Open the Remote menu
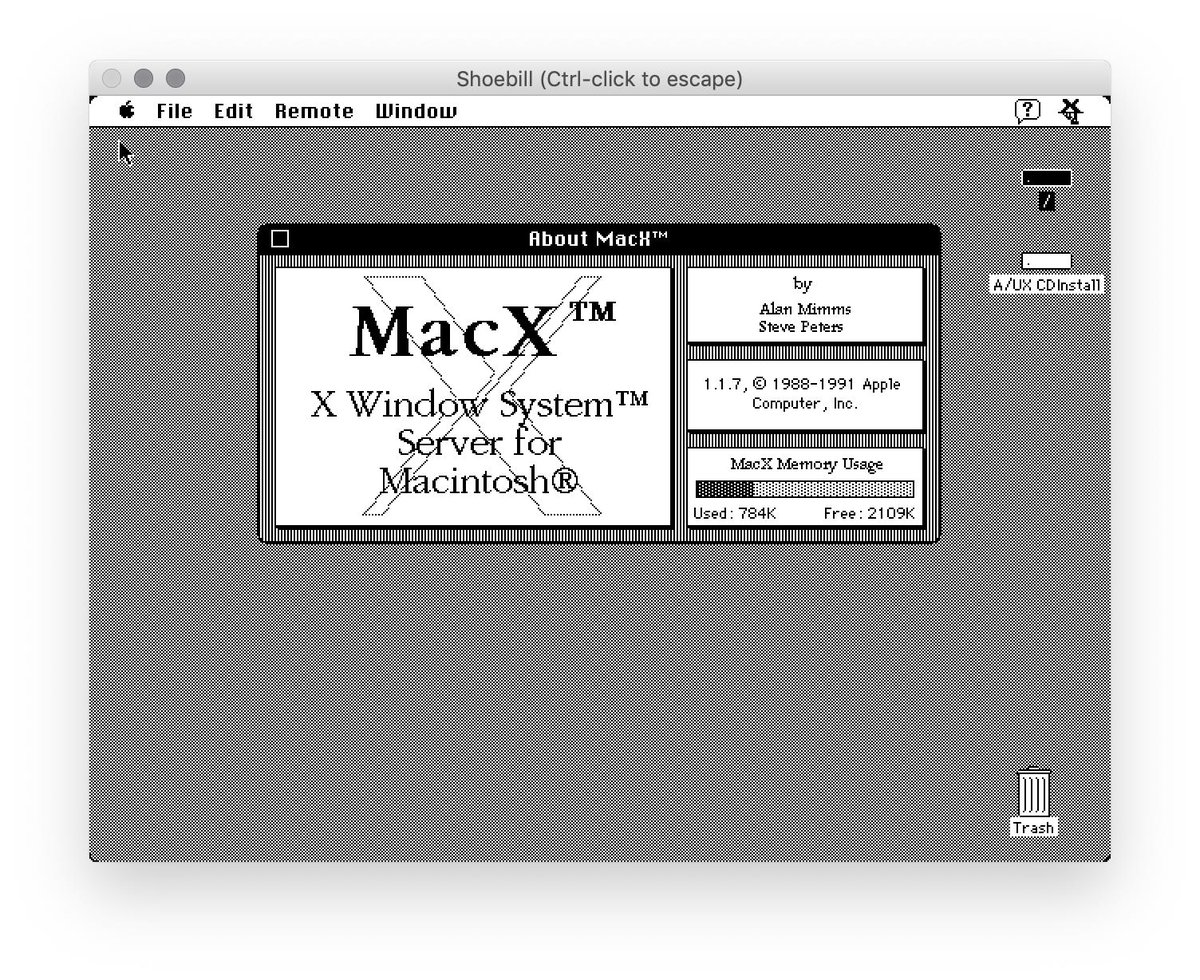Image resolution: width=1200 pixels, height=980 pixels. point(314,111)
